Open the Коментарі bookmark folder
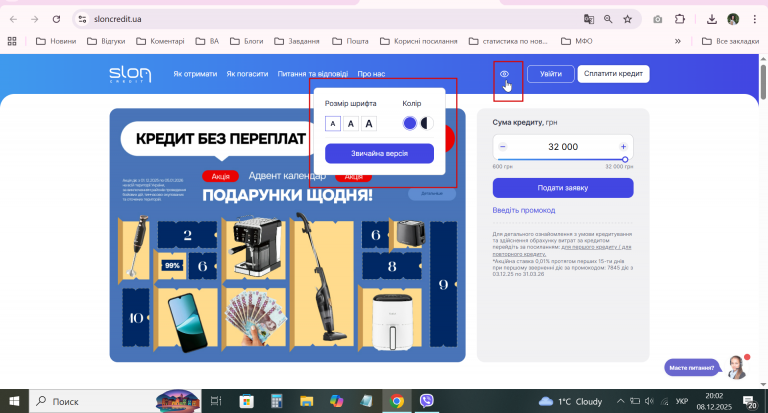 tap(160, 41)
